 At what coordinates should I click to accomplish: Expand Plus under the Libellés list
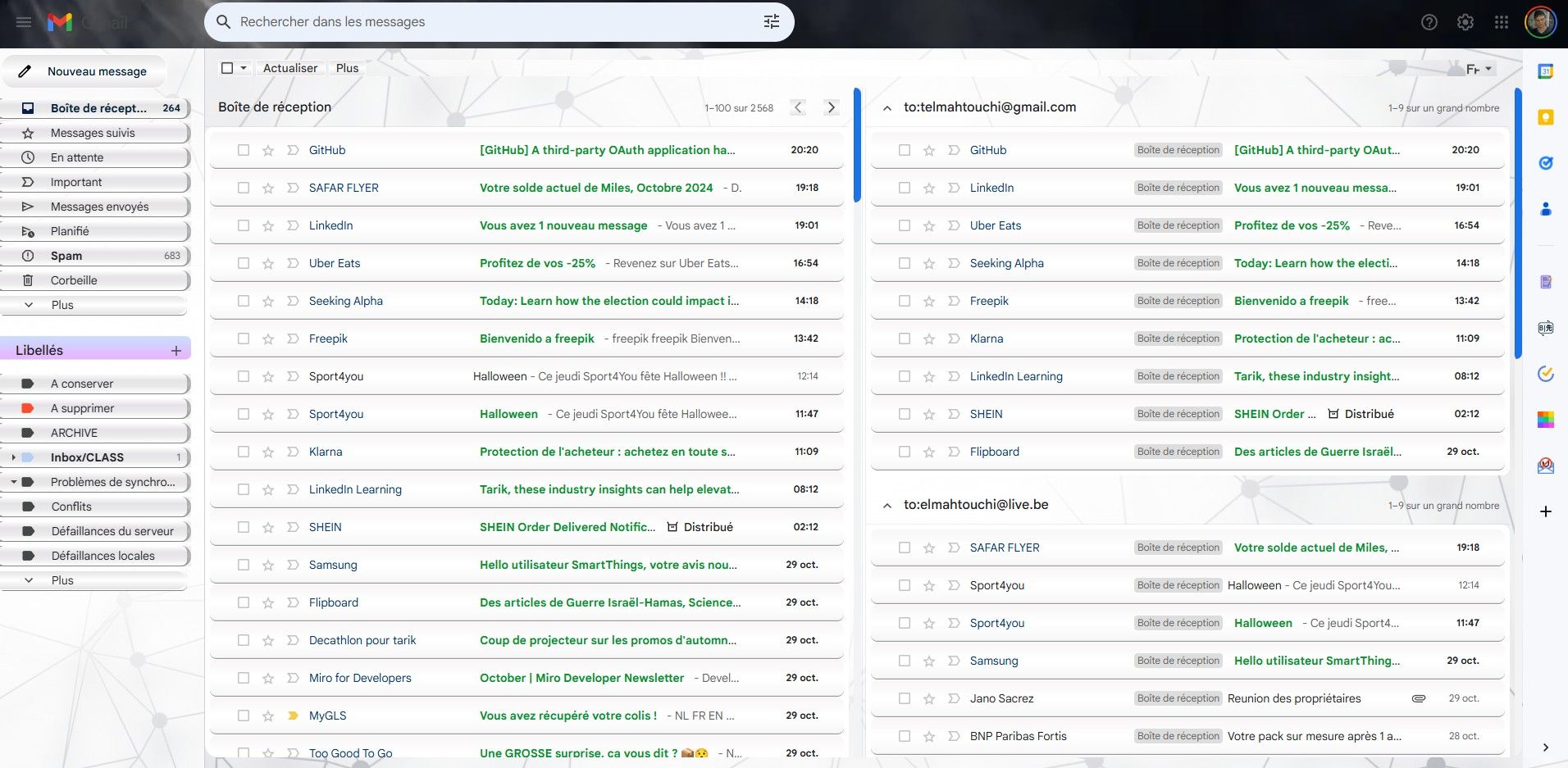click(x=94, y=580)
